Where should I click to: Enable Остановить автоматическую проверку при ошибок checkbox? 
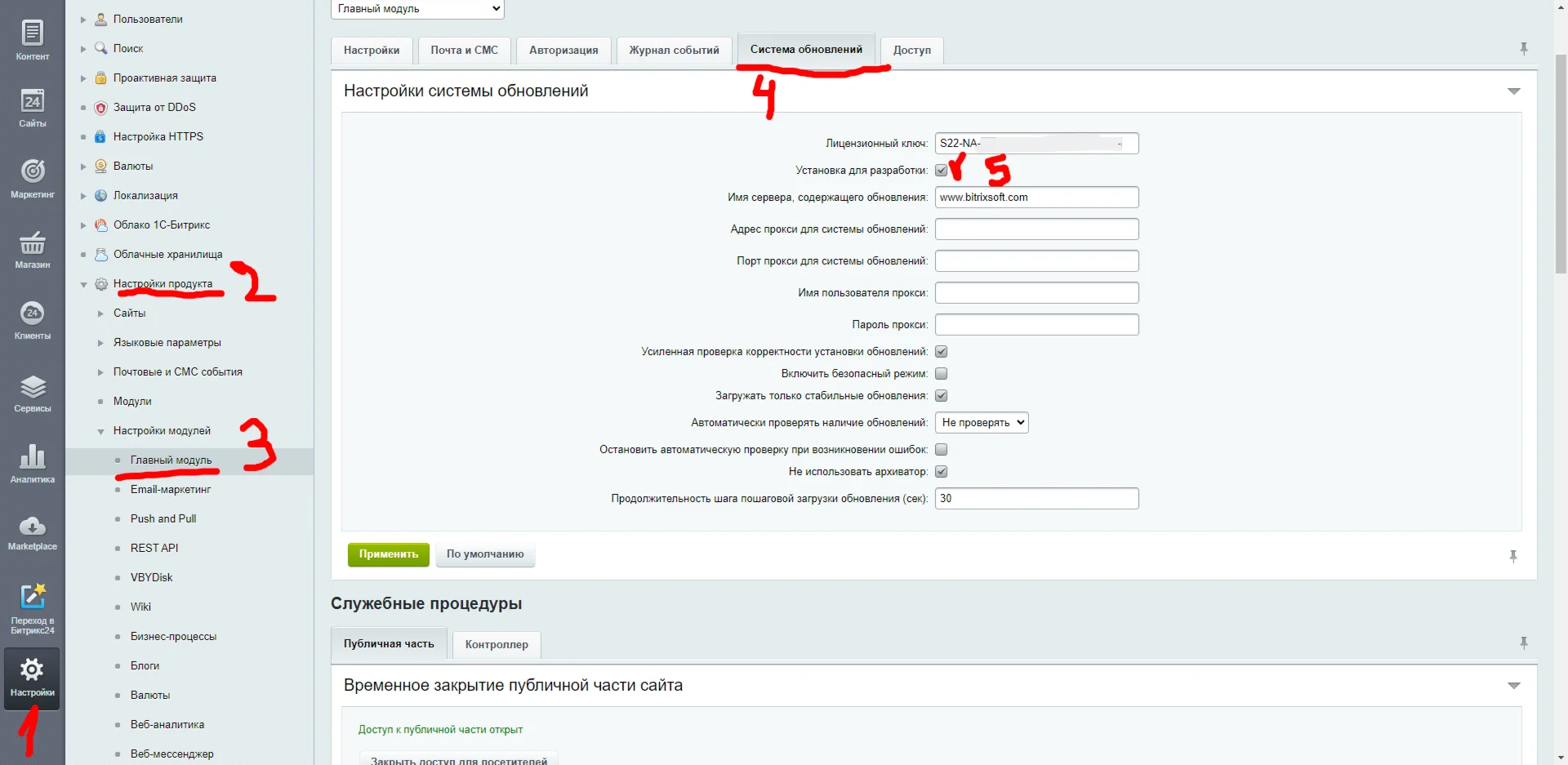[x=941, y=449]
